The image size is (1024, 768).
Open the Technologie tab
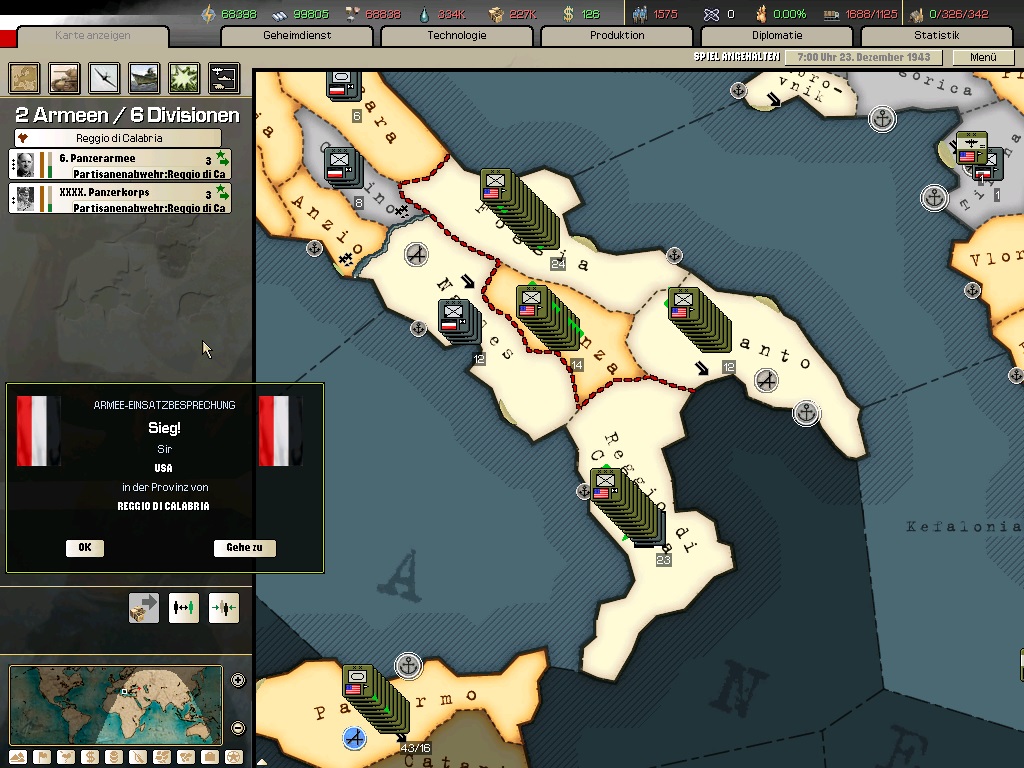(x=456, y=35)
